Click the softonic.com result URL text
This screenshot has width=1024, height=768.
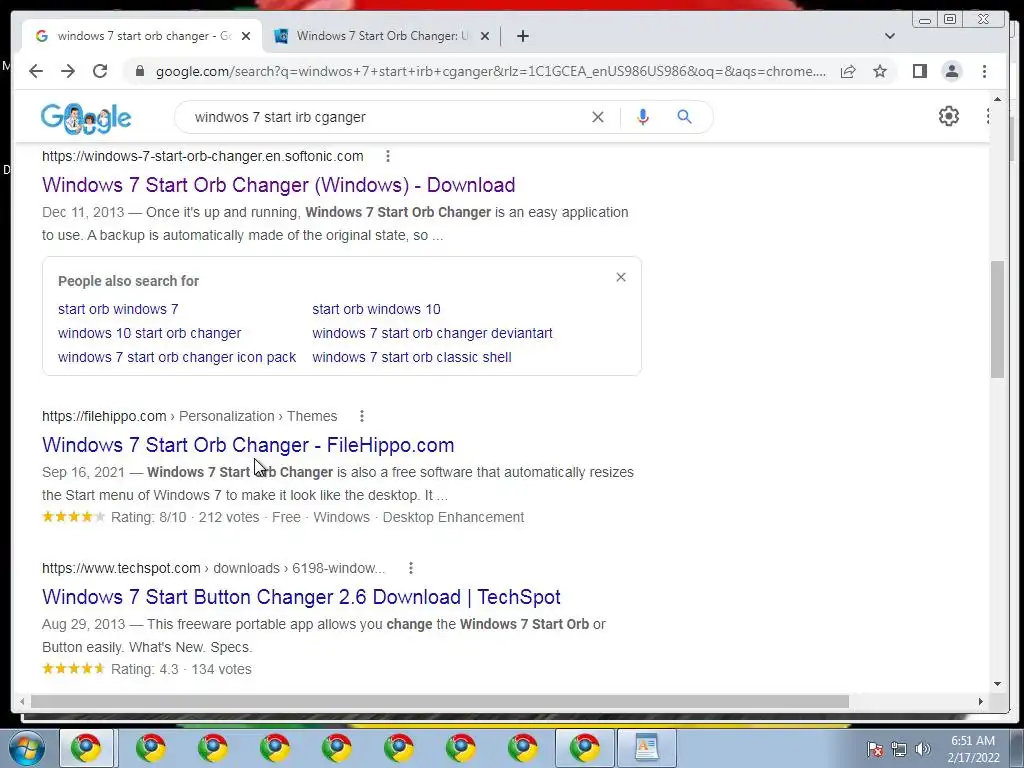tap(202, 156)
